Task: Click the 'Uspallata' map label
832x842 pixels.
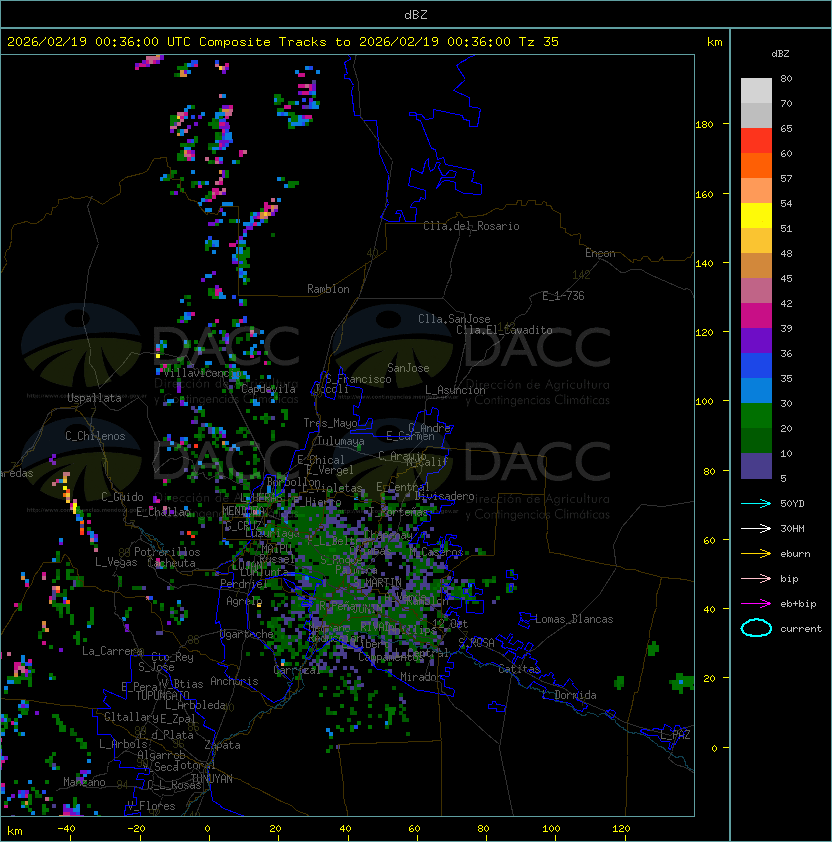Action: point(94,398)
